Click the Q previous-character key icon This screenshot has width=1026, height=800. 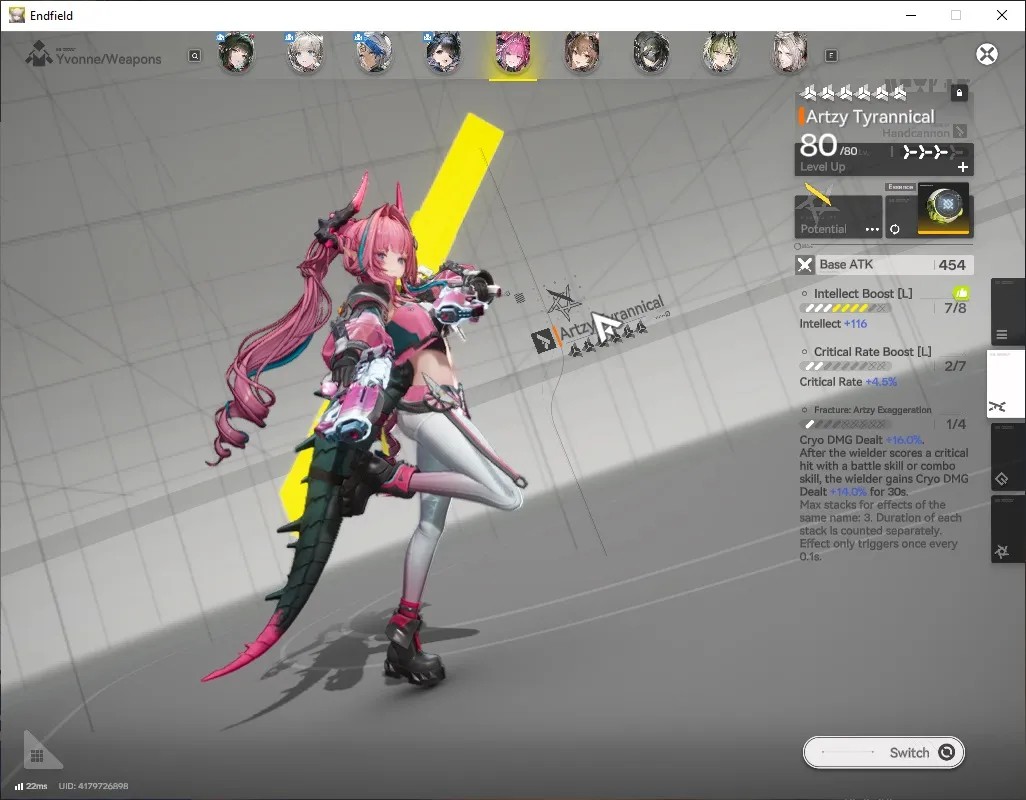[195, 56]
